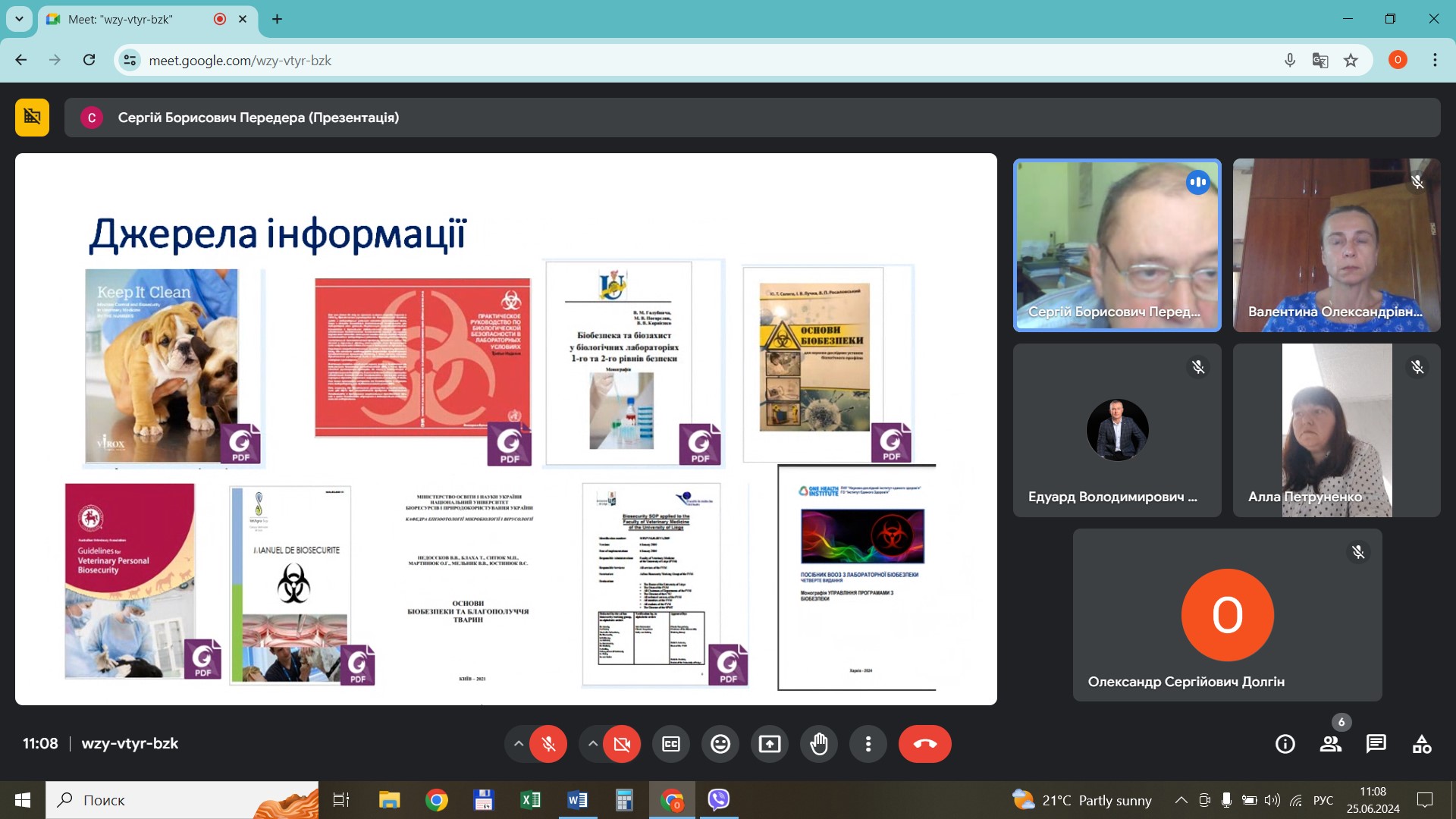The width and height of the screenshot is (1456, 819).
Task: Click the address bar with meet.google.com URL
Action: 743,60
